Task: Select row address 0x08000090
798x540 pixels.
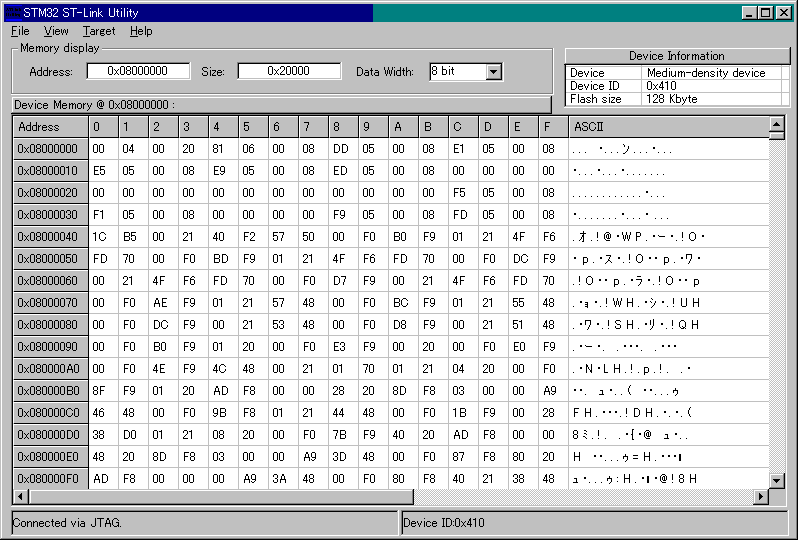Action: click(50, 347)
